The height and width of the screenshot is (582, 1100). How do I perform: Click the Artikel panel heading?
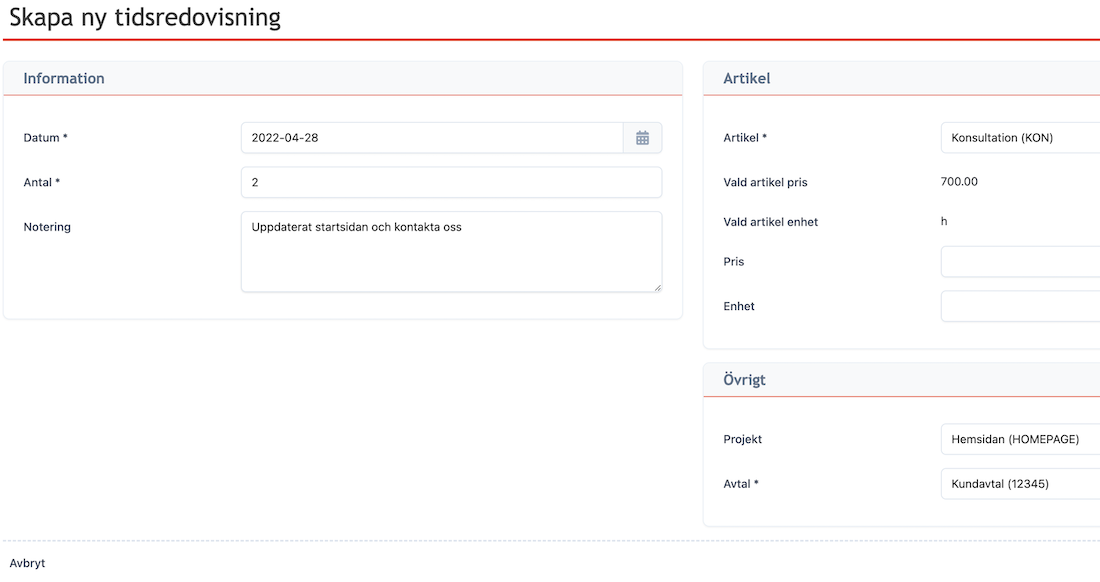tap(746, 79)
